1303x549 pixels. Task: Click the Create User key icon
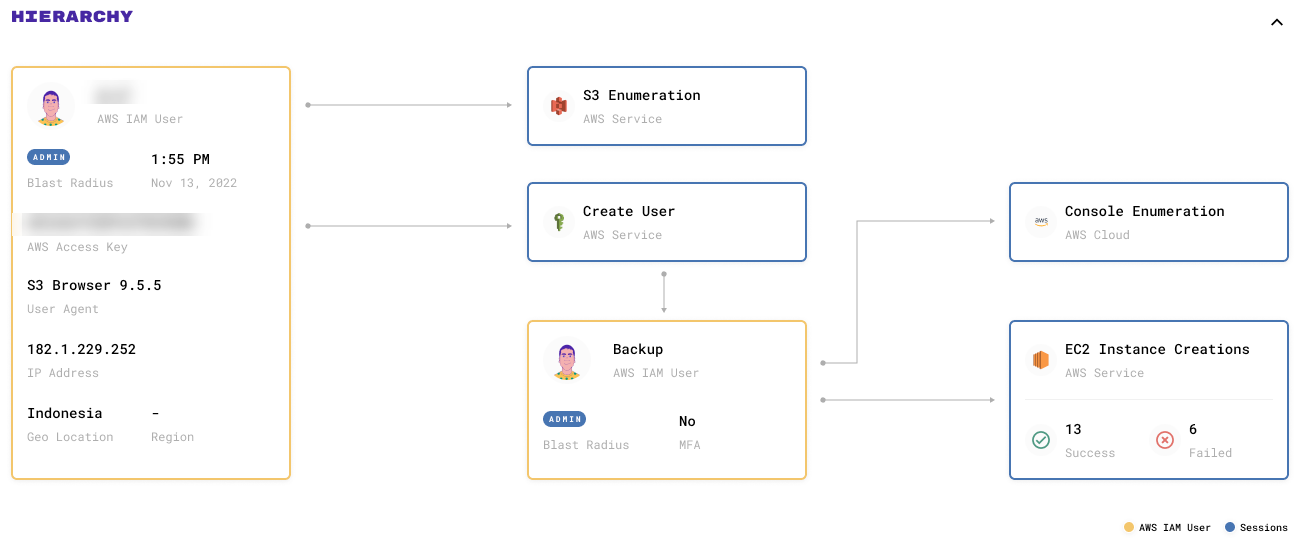[558, 222]
